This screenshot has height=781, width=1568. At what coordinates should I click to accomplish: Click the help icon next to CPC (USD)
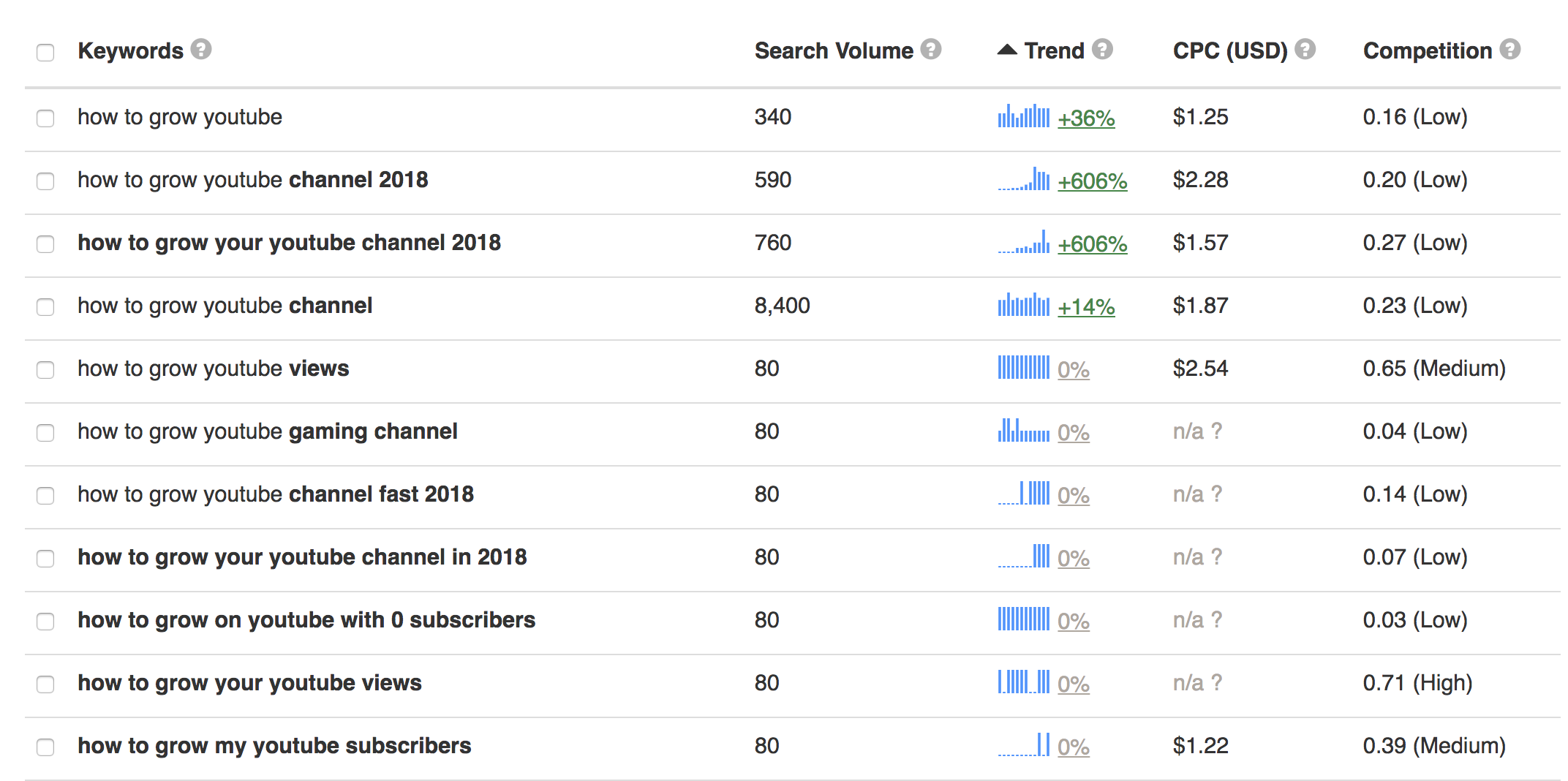coord(1305,50)
